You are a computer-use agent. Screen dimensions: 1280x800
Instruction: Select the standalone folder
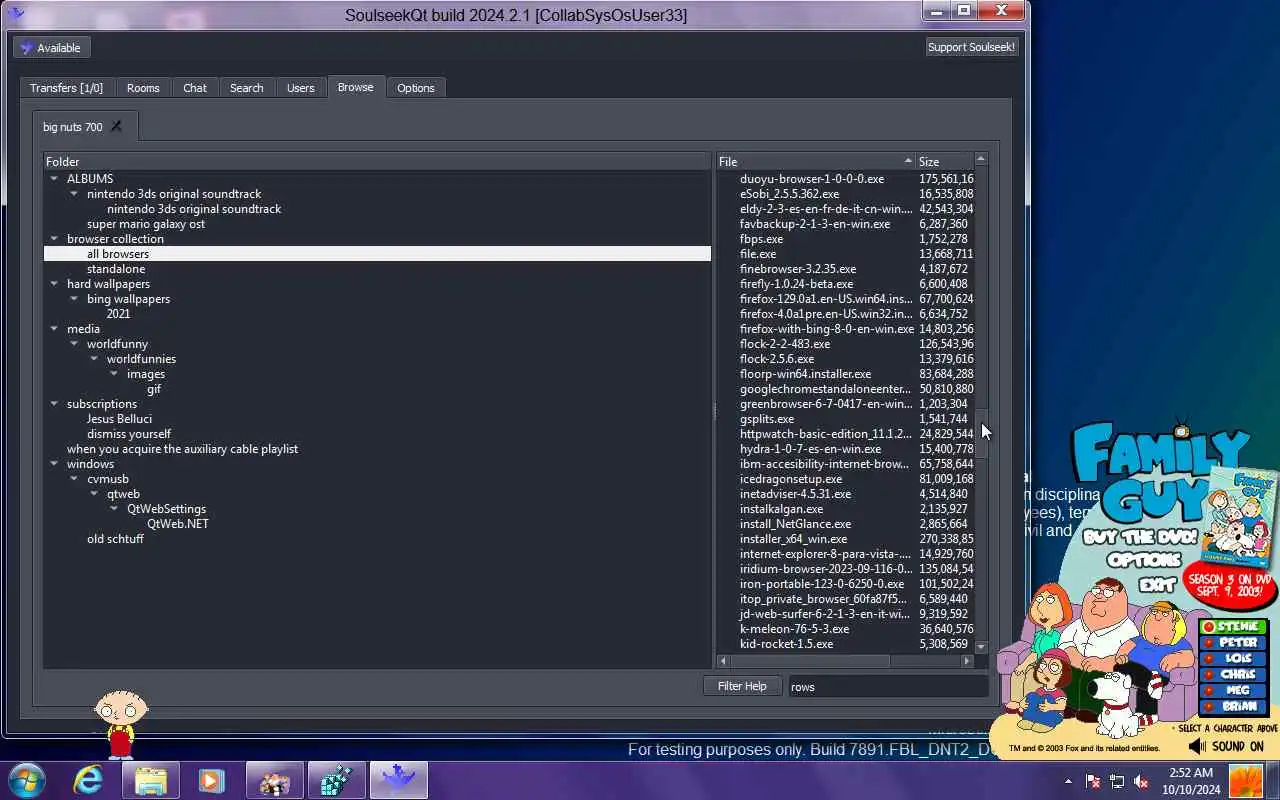pos(116,269)
